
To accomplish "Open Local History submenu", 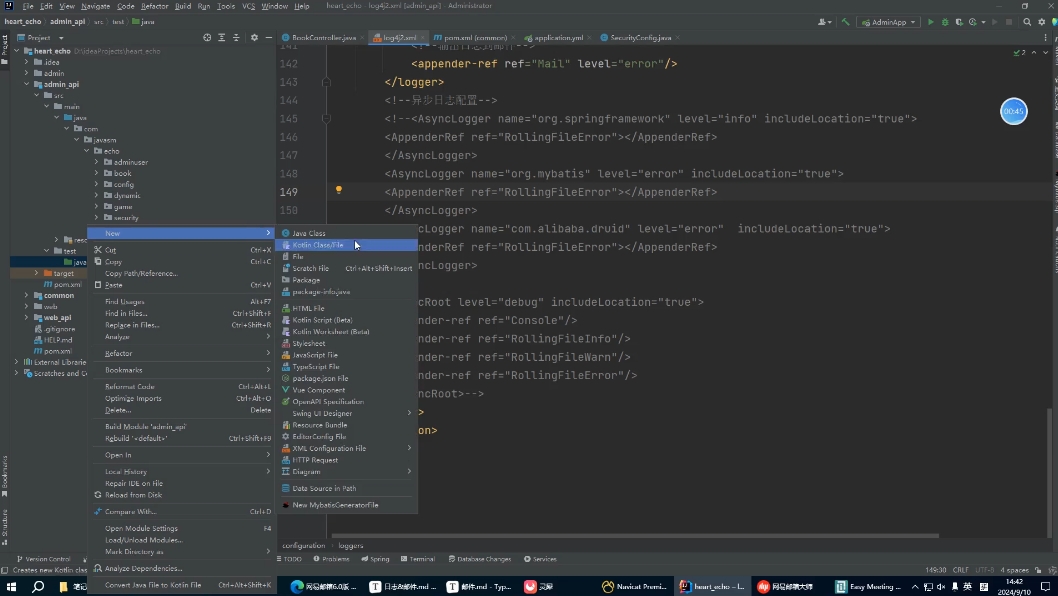I will [181, 472].
